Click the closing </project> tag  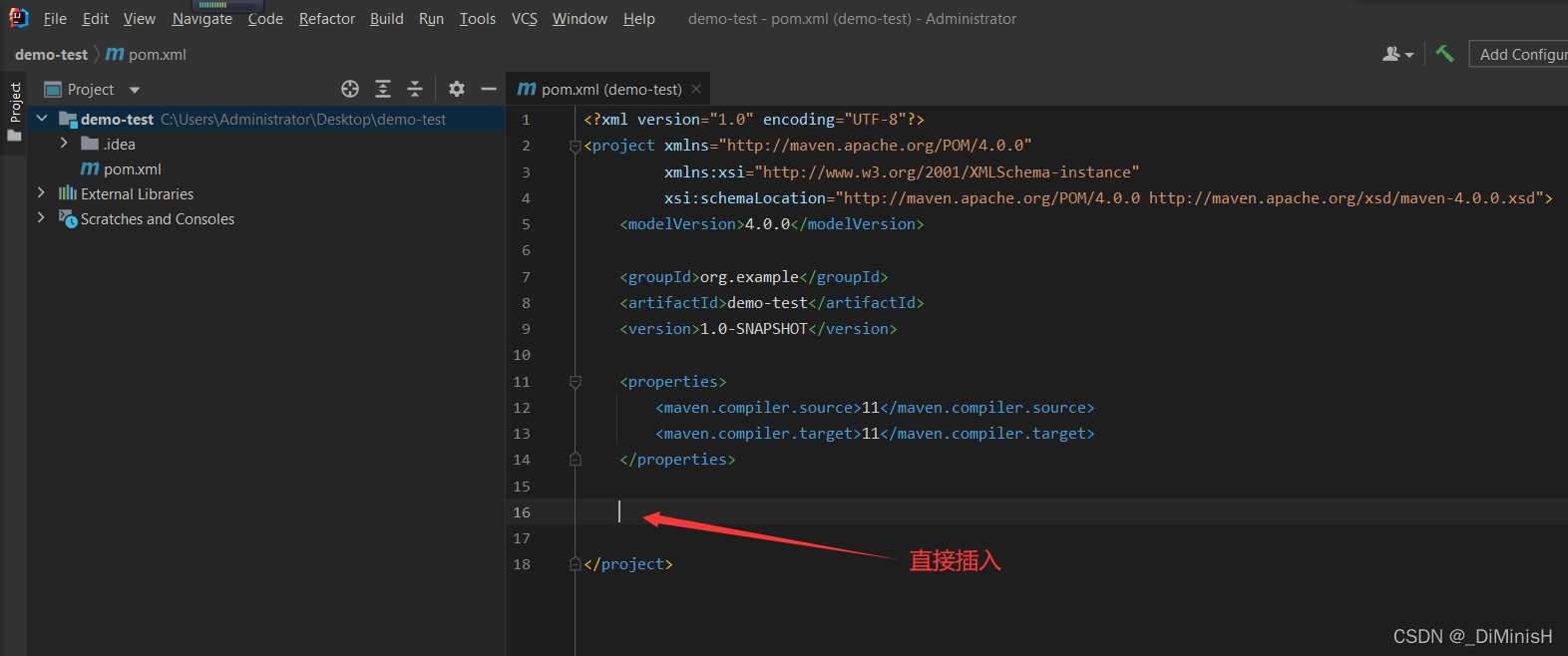click(x=628, y=564)
